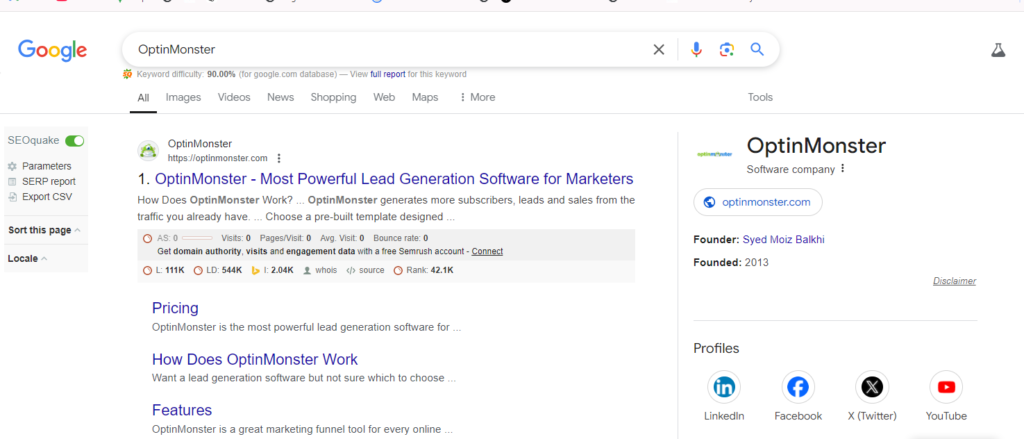Click the Semrush keyword difficulty icon
Screen dimensions: 1024x439
tap(127, 74)
